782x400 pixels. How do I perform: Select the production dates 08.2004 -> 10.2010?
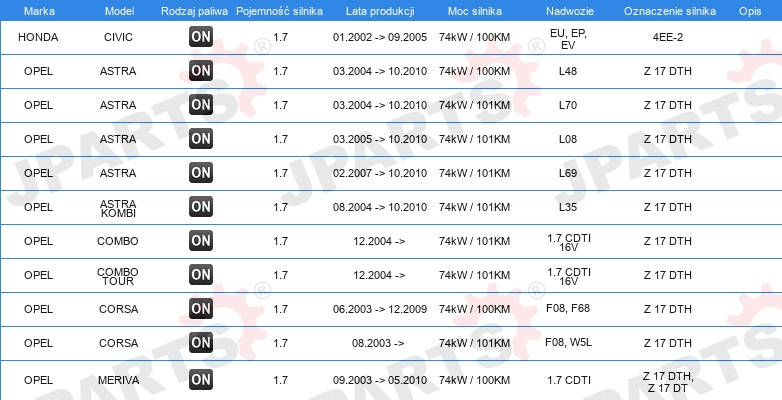click(380, 207)
